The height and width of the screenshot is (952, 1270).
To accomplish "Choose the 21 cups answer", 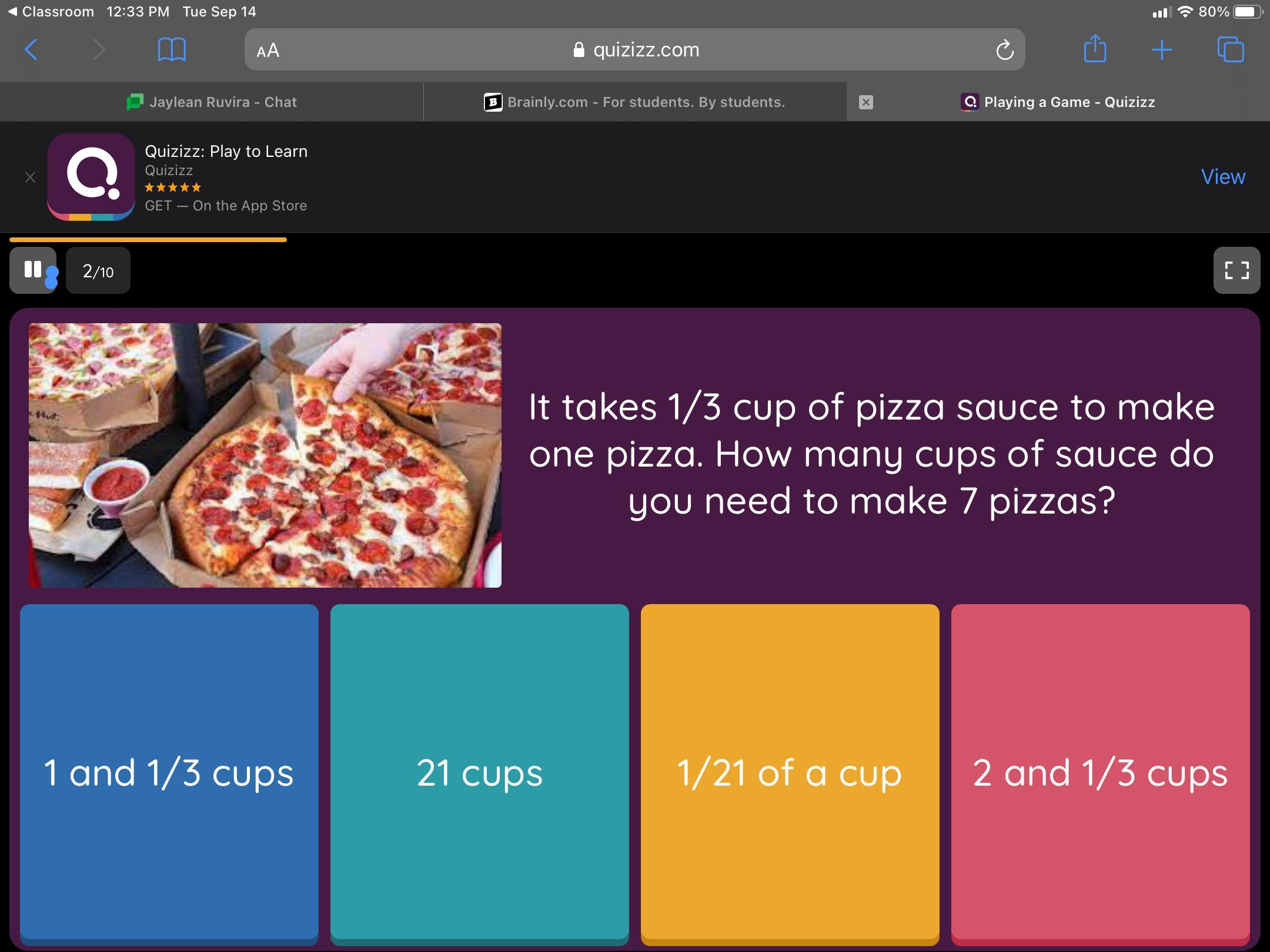I will (479, 772).
